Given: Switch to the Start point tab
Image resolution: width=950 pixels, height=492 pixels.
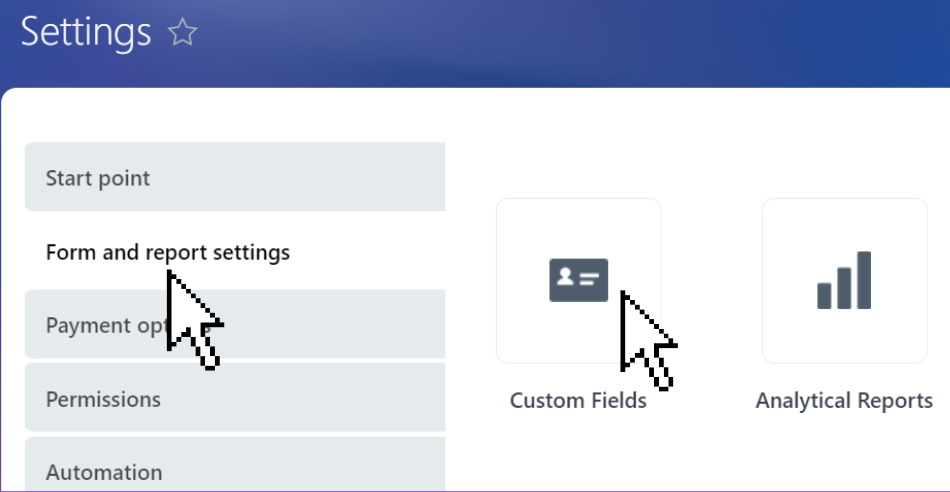Looking at the screenshot, I should click(x=235, y=177).
